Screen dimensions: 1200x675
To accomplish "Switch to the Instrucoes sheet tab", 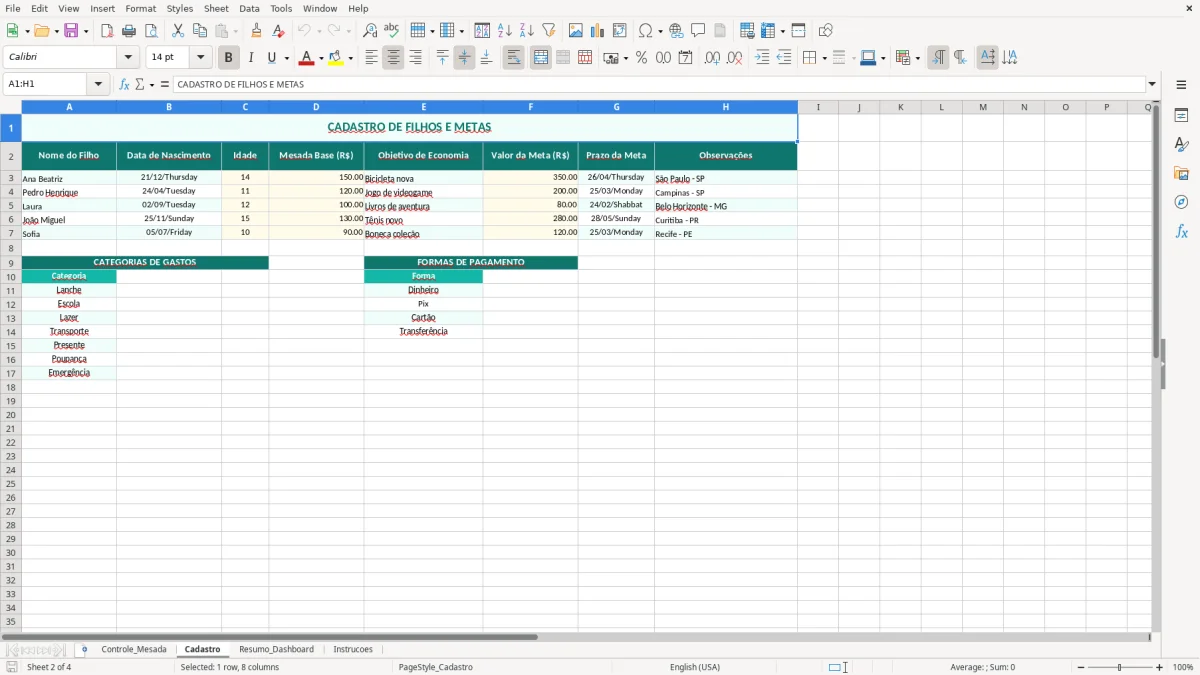I will coord(353,649).
